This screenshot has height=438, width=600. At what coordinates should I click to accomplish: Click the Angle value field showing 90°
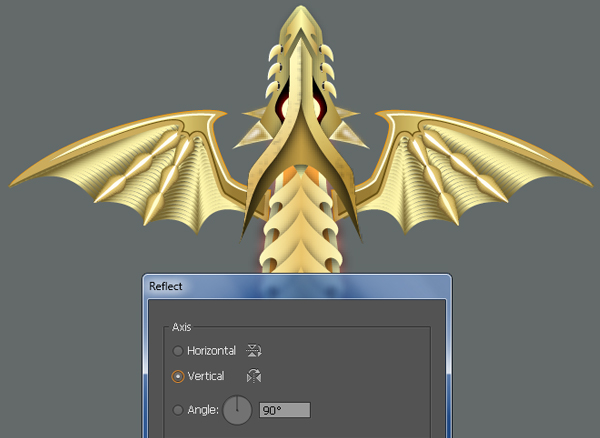point(285,410)
